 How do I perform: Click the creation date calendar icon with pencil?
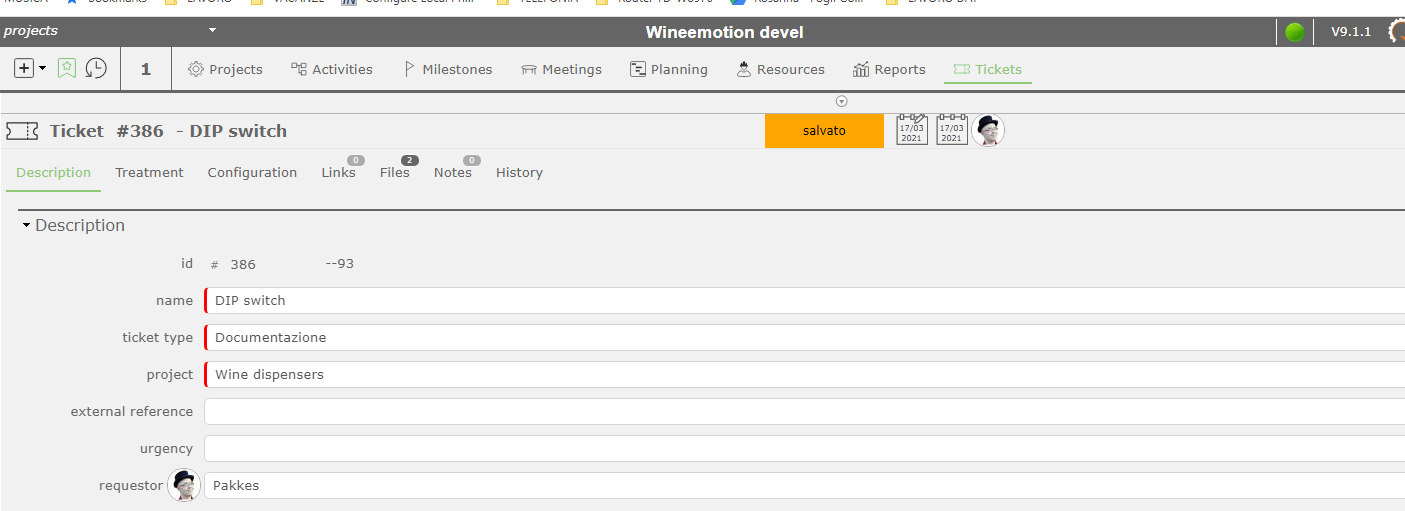912,130
